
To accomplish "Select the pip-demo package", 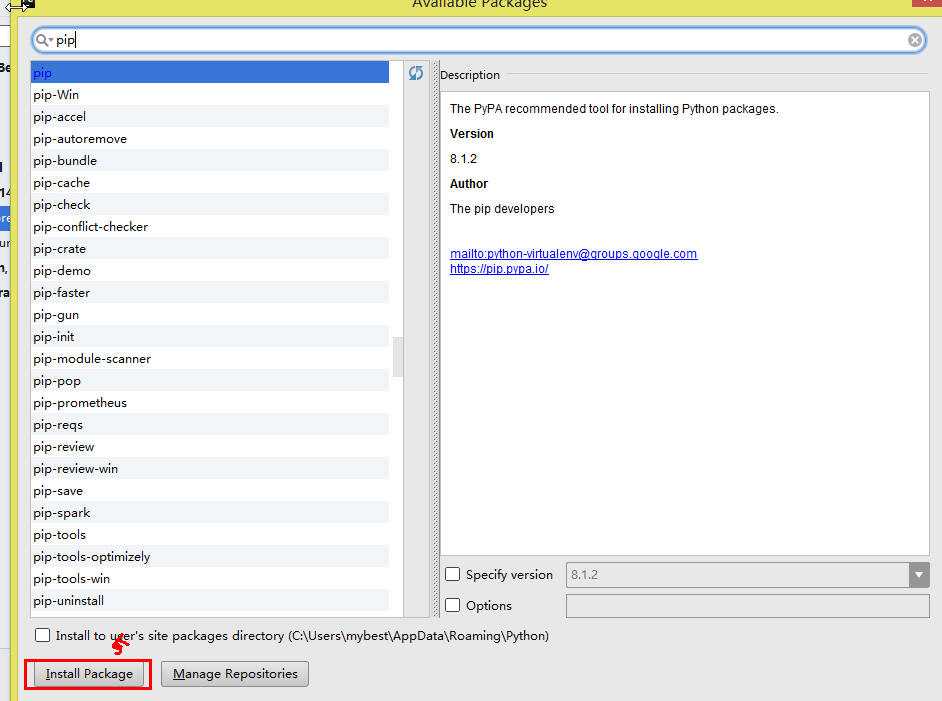I will [210, 271].
